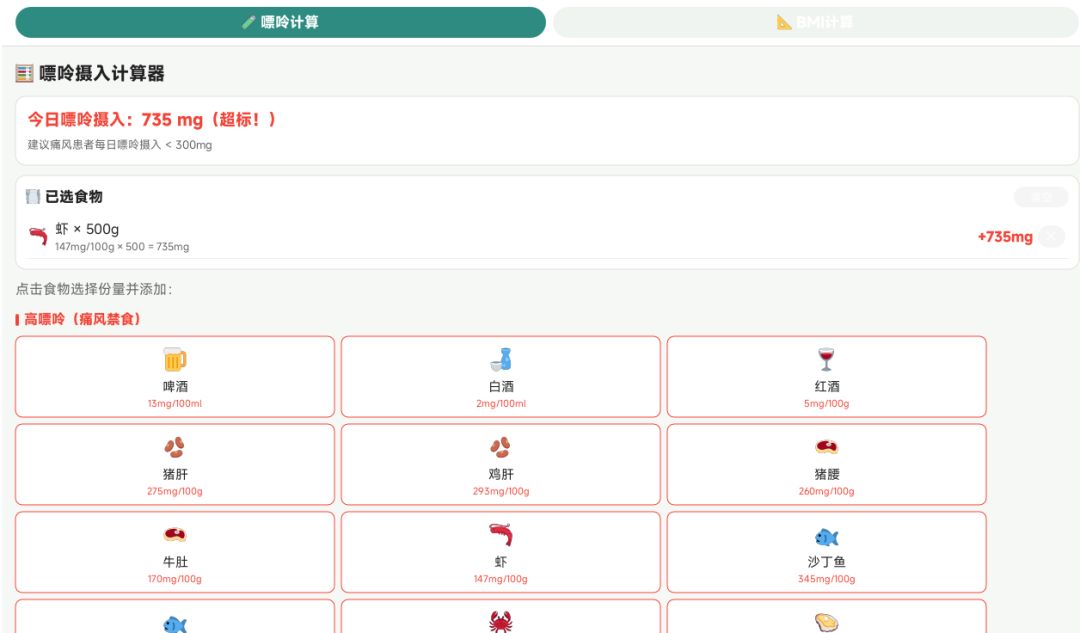
Task: Open the faded BMI计算 tab
Action: (816, 22)
